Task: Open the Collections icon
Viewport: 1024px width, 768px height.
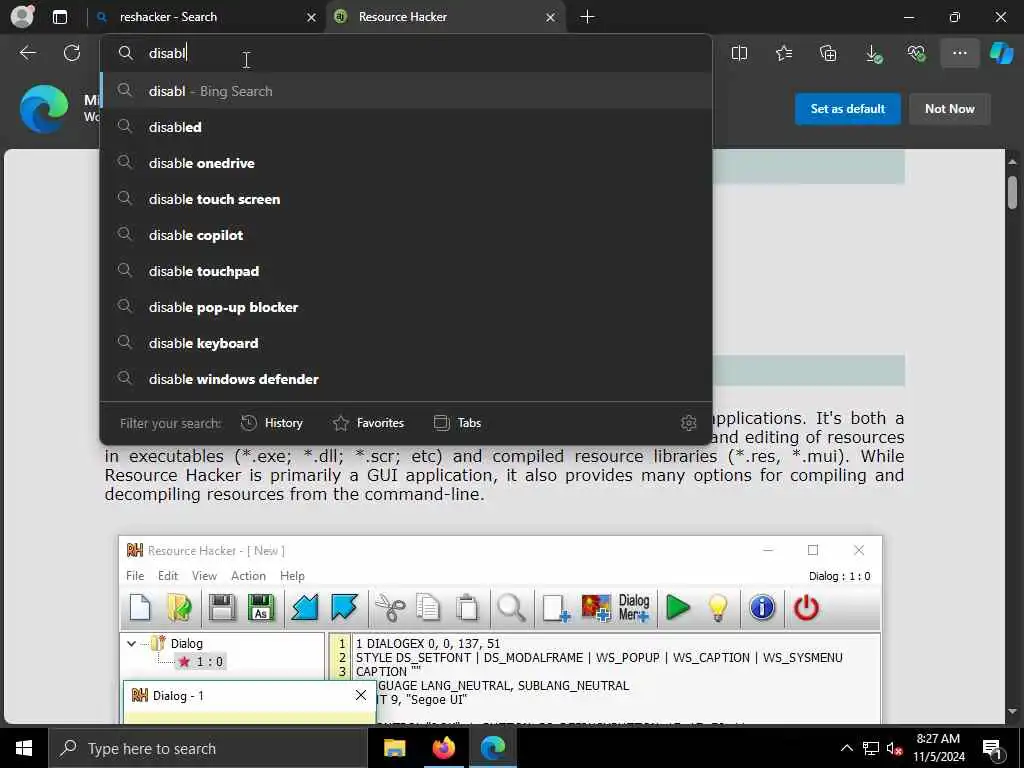Action: coord(827,54)
